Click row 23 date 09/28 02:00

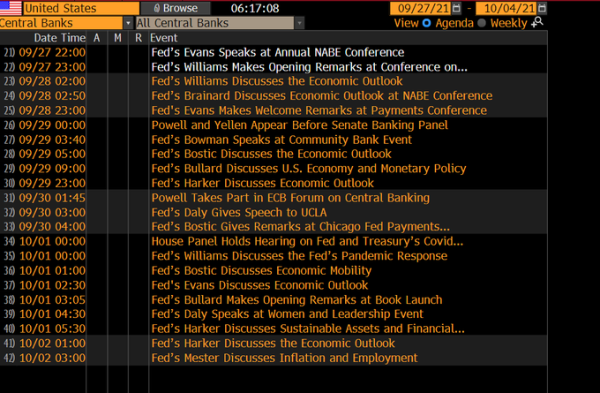click(x=52, y=81)
